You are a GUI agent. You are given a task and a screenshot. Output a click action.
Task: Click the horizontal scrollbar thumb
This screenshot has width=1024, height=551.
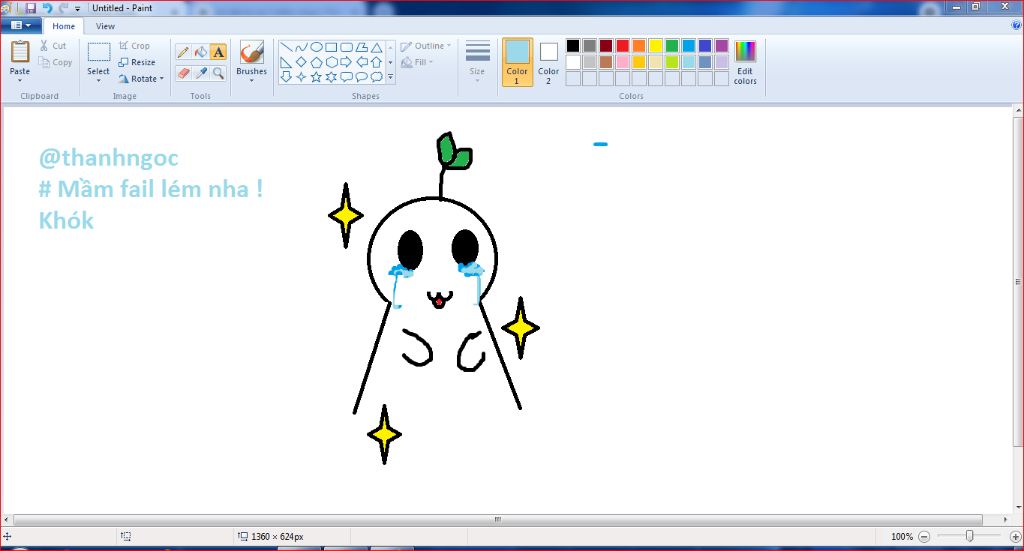point(498,520)
